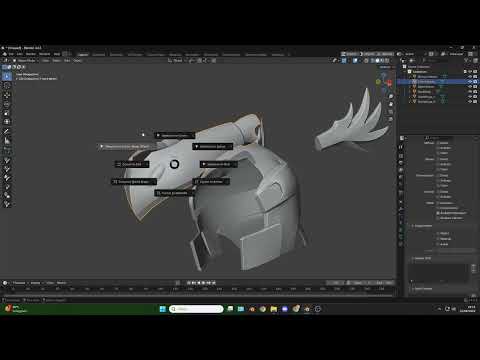Click the 3D viewport editor type icon

tap(5, 60)
